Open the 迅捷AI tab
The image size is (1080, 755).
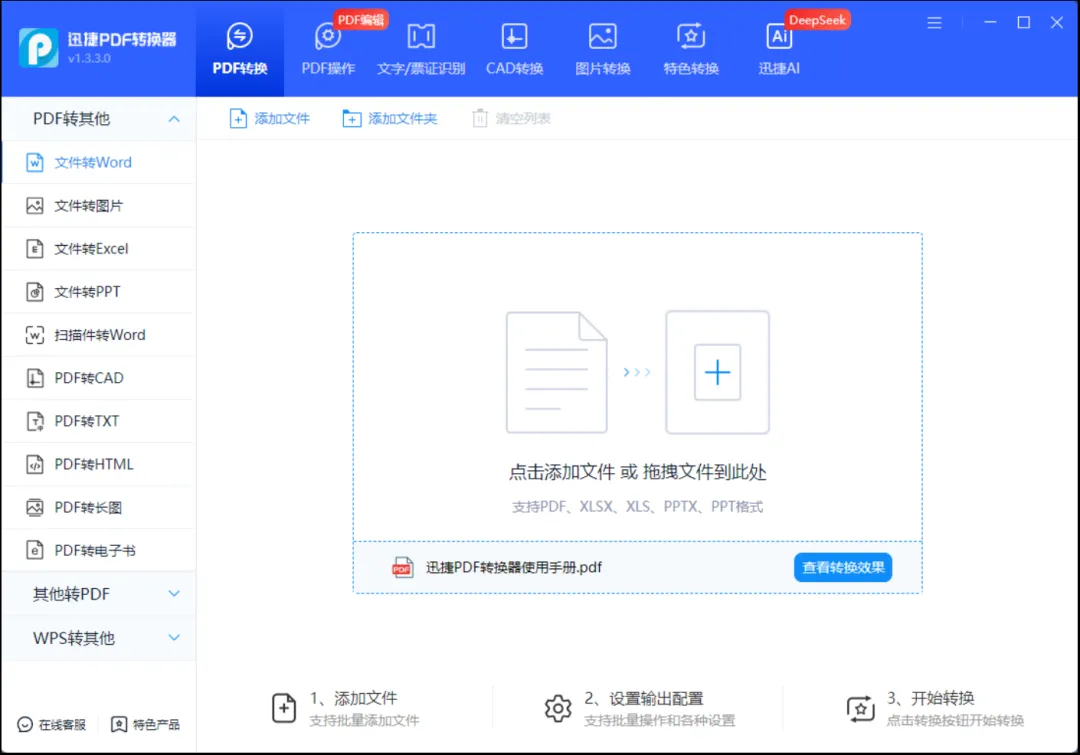pos(779,48)
